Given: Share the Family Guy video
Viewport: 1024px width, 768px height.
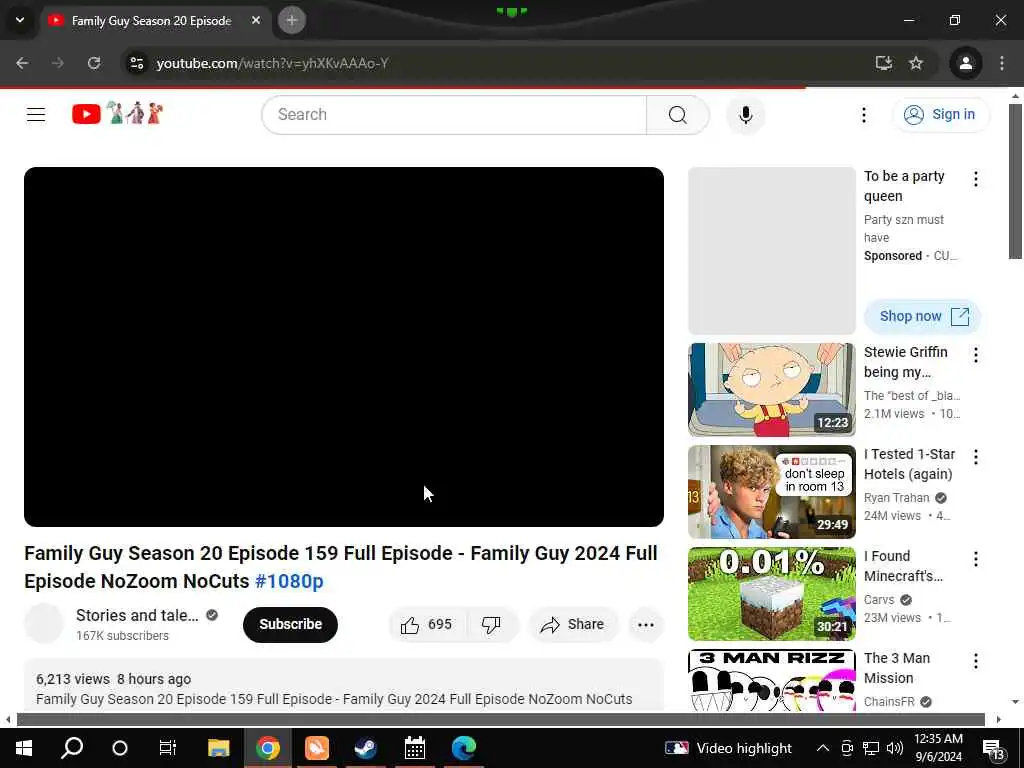Looking at the screenshot, I should point(572,624).
